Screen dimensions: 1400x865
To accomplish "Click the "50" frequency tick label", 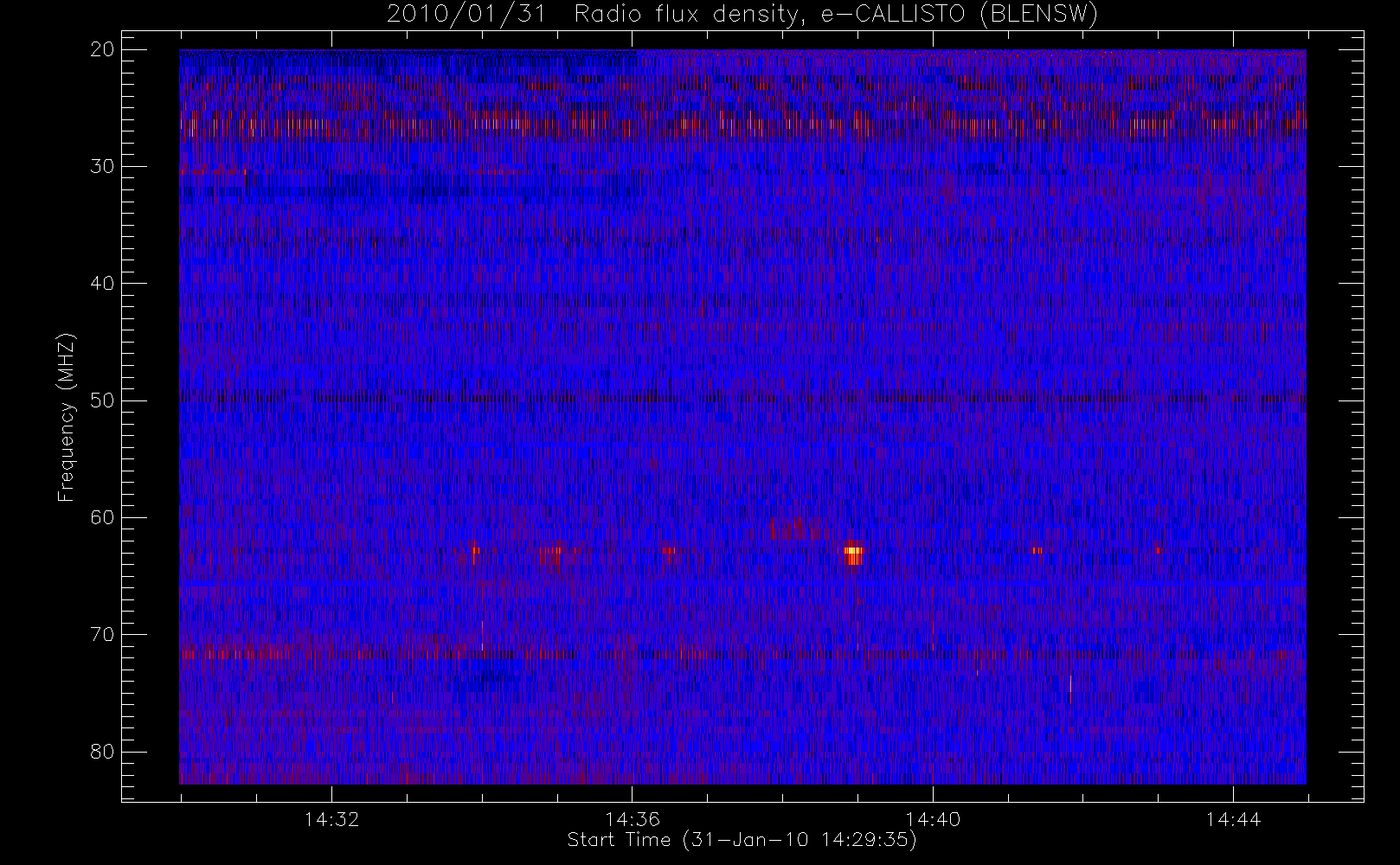I will click(103, 400).
